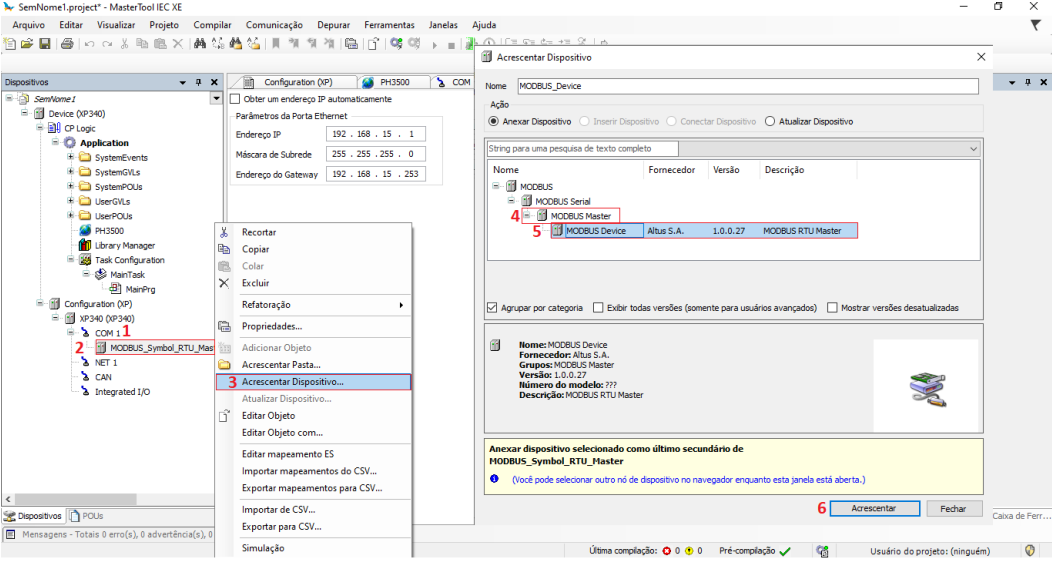
Task: Choose Acrescentar Dispositivo... from context menu
Action: [292, 382]
